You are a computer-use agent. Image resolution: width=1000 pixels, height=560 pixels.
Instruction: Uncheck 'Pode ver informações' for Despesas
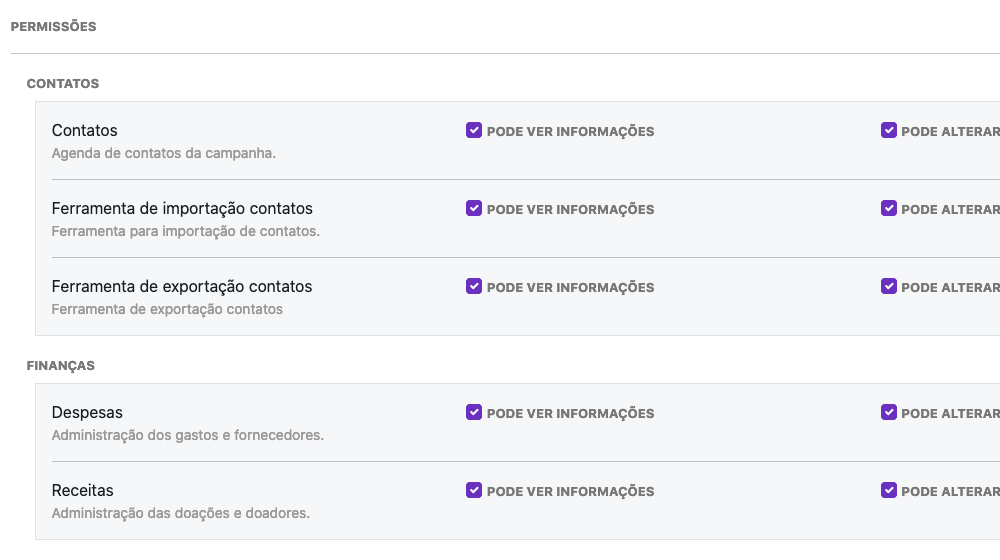pos(474,412)
